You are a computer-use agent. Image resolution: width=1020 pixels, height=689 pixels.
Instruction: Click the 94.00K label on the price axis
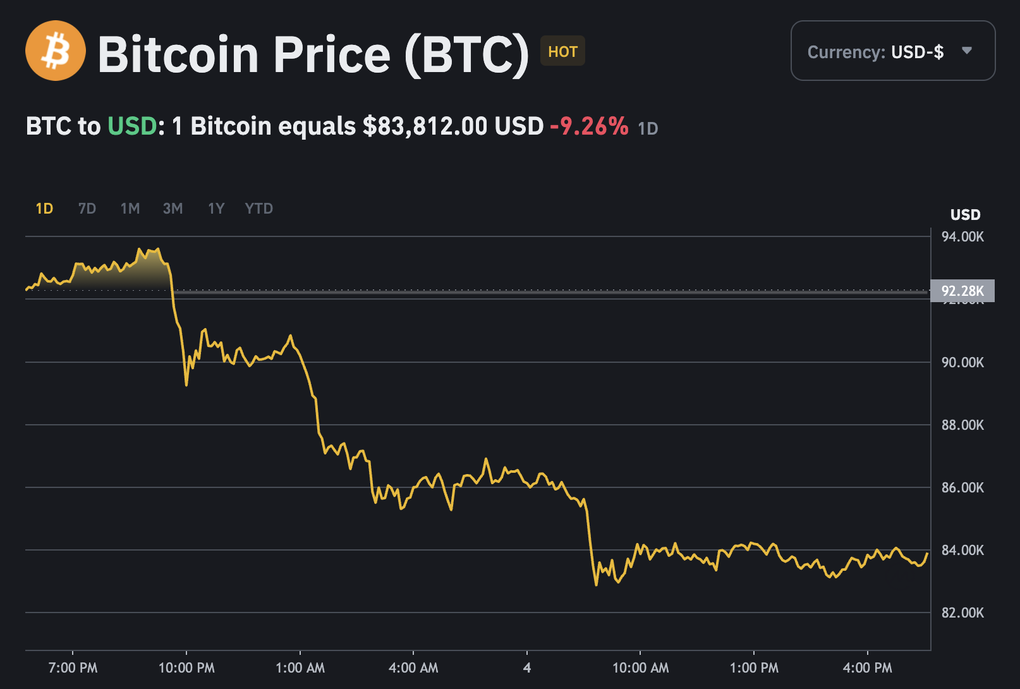tap(963, 237)
